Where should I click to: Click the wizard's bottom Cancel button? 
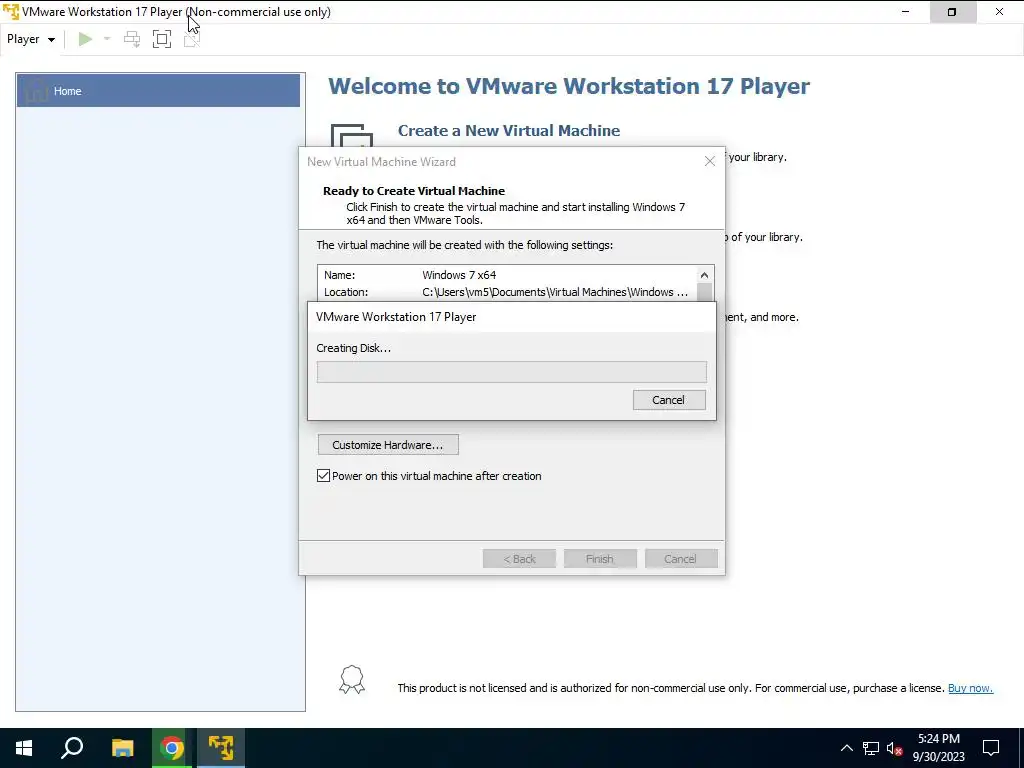pos(680,559)
